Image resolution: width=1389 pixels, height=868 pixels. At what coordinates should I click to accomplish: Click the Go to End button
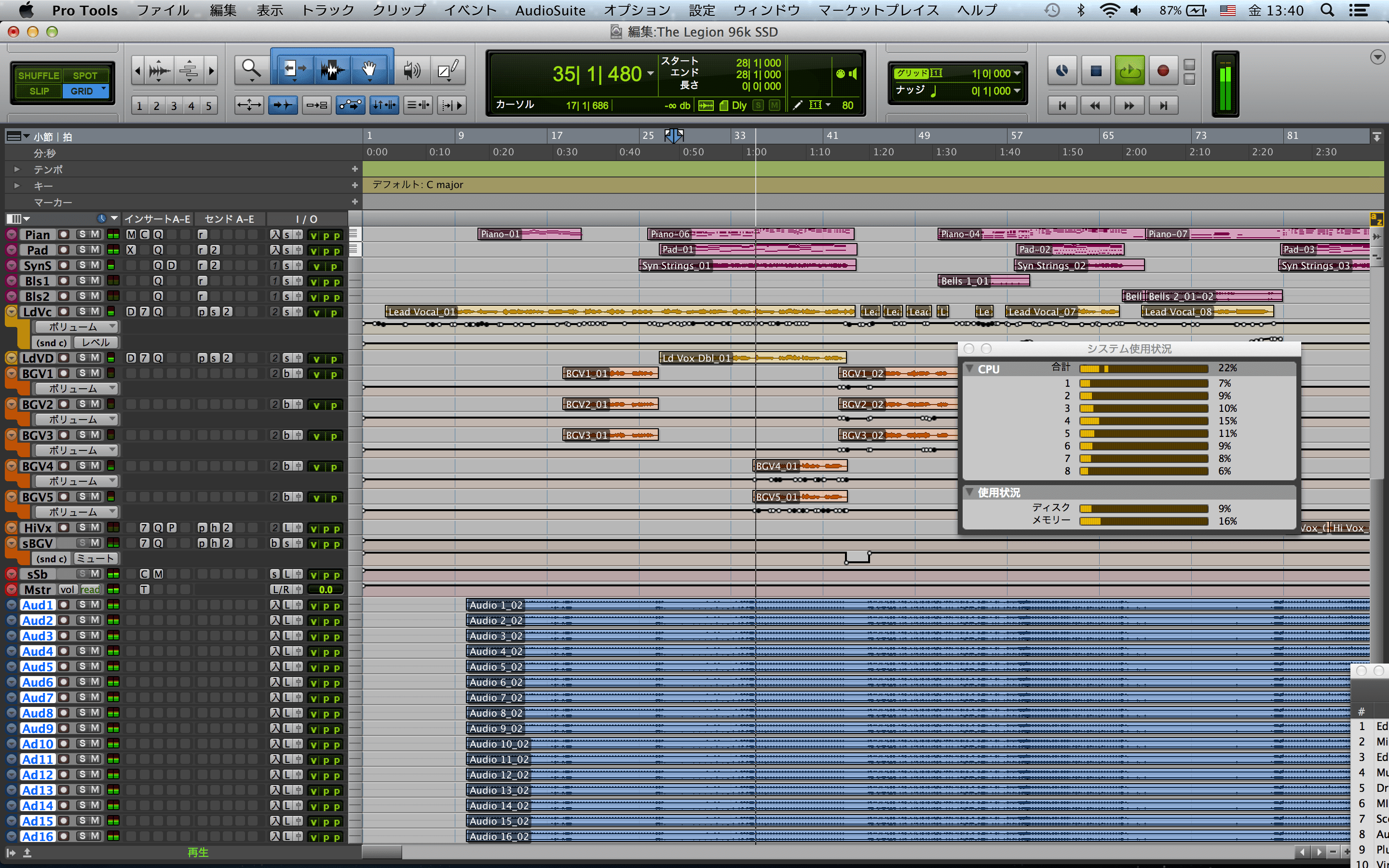pyautogui.click(x=1163, y=106)
